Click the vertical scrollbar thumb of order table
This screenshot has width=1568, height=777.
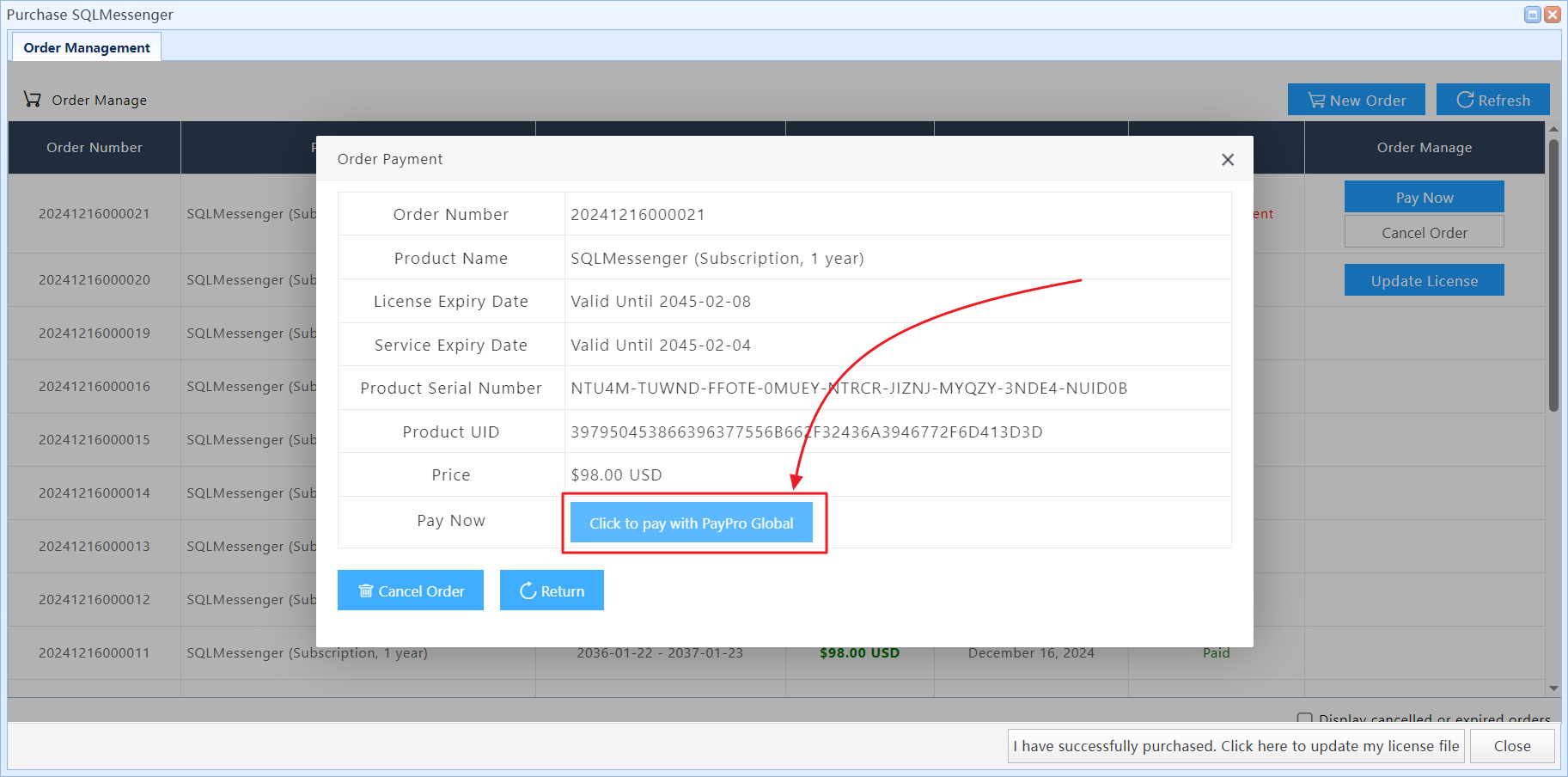coord(1553,275)
